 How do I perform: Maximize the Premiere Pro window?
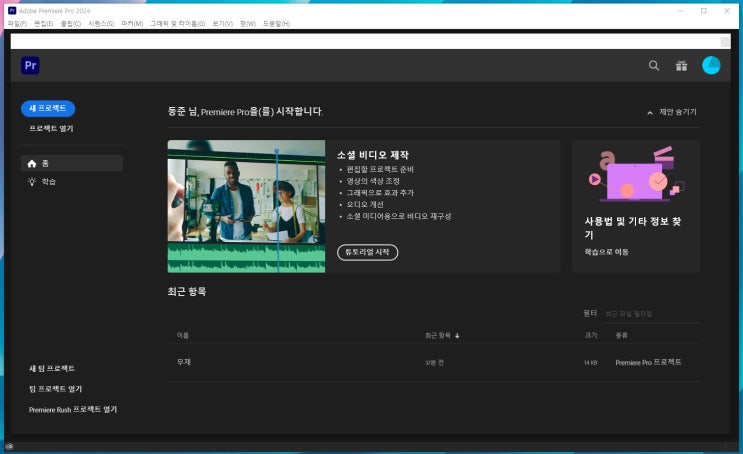[x=704, y=11]
